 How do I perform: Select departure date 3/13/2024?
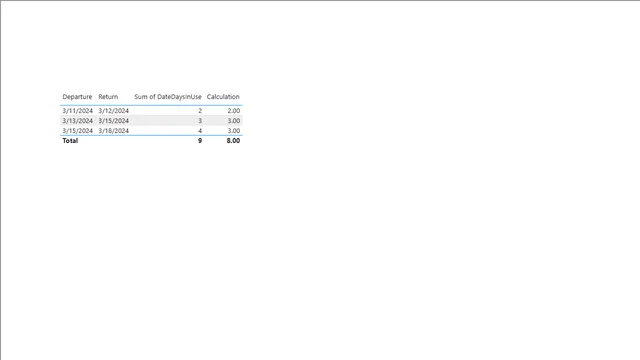click(78, 121)
